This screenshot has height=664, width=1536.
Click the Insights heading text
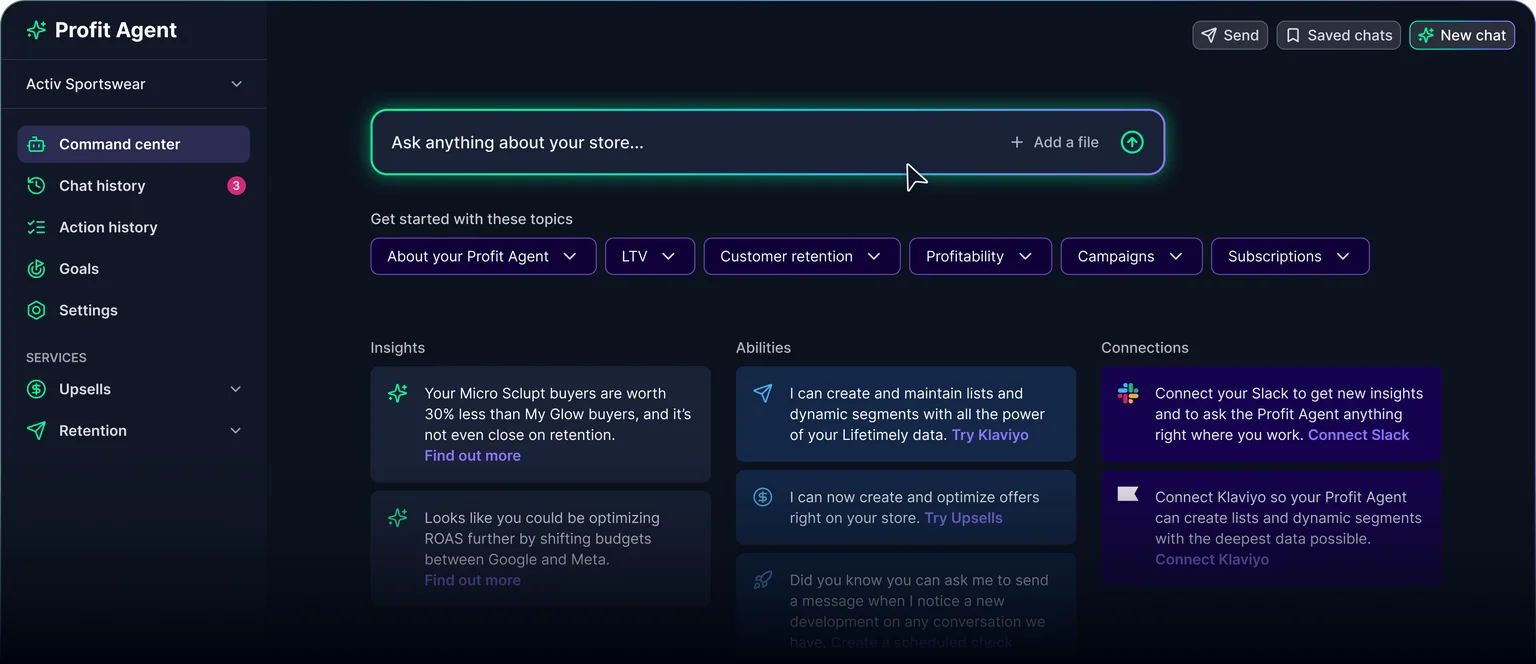coord(398,348)
